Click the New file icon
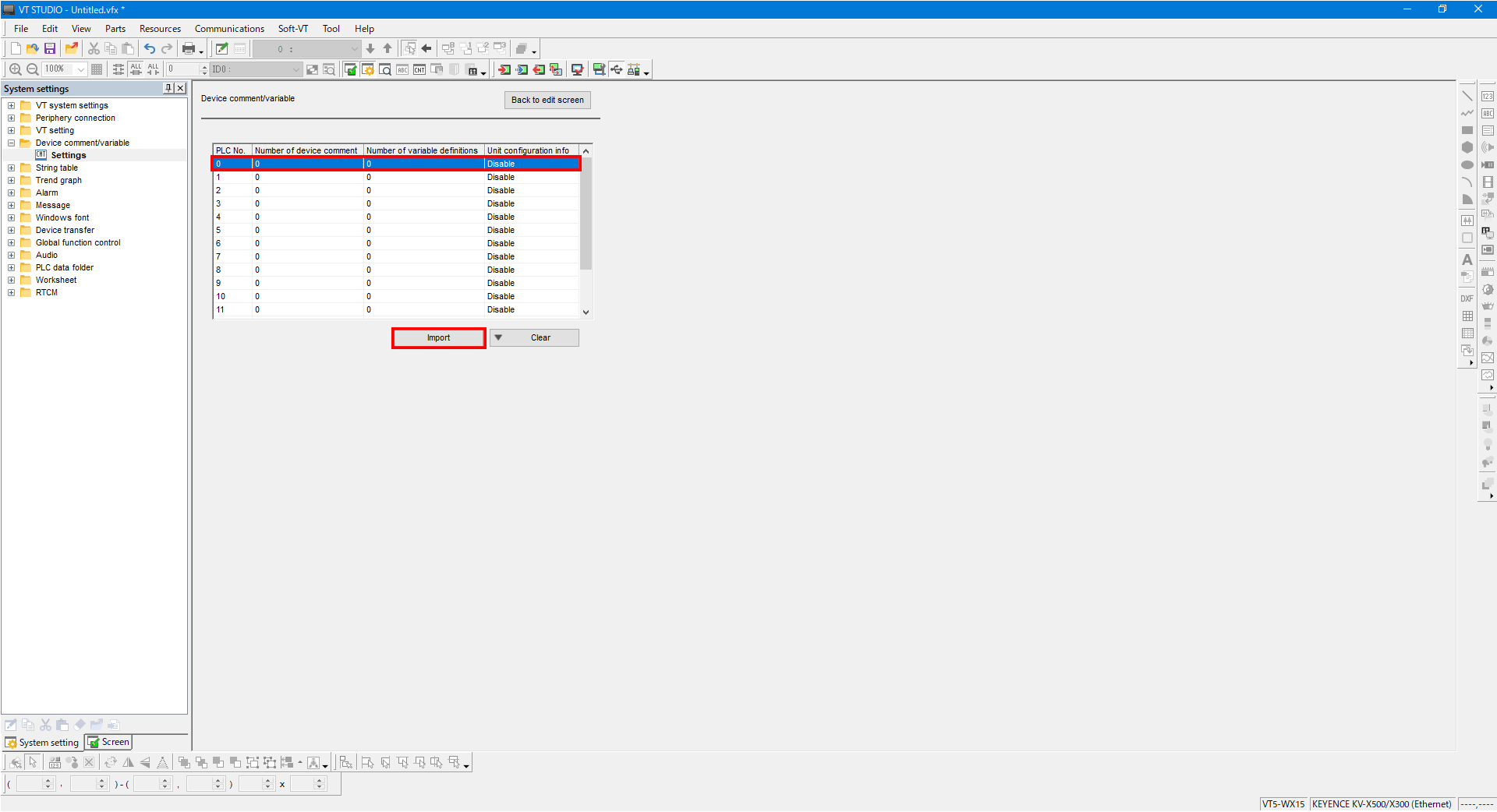This screenshot has width=1497, height=812. [15, 48]
